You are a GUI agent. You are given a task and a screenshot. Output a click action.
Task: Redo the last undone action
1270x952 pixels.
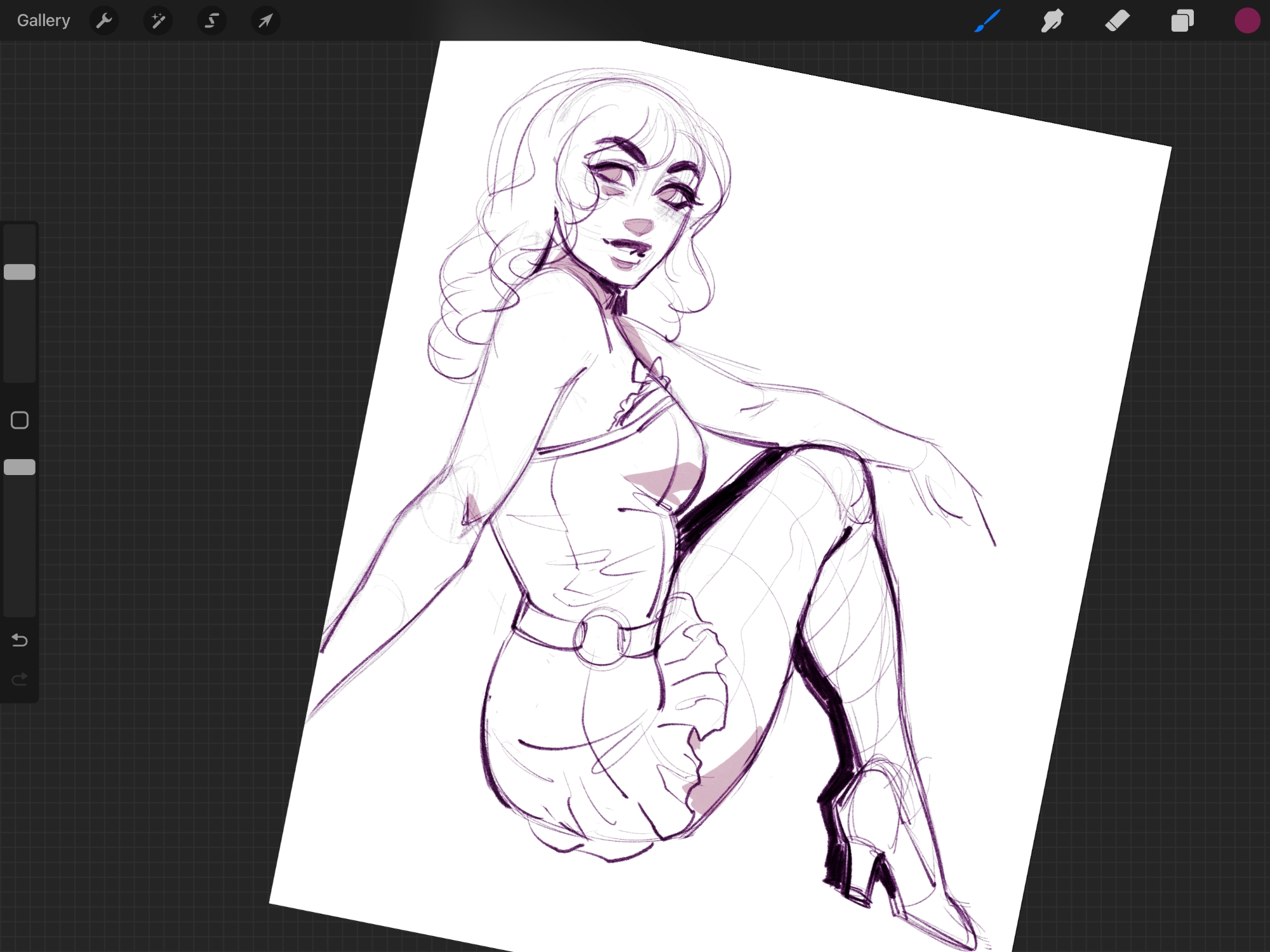click(20, 680)
